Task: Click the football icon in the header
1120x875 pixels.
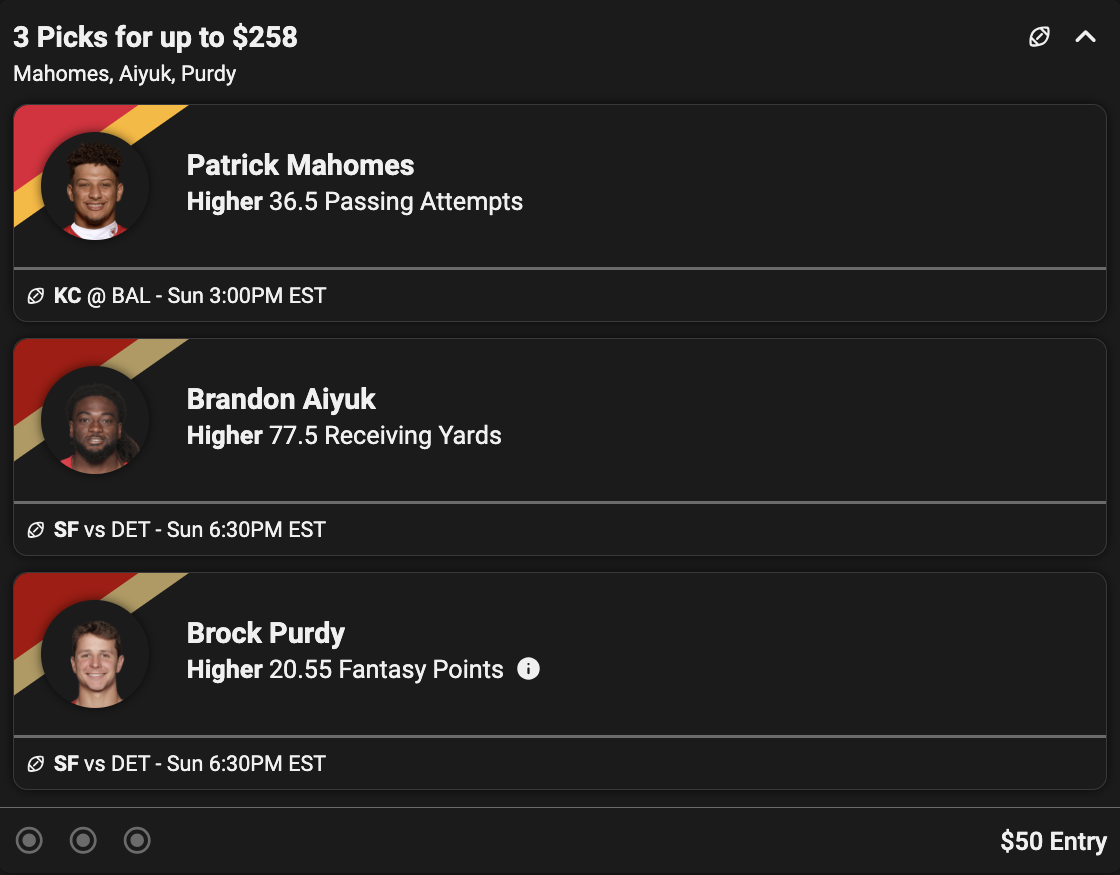Action: (x=1040, y=38)
